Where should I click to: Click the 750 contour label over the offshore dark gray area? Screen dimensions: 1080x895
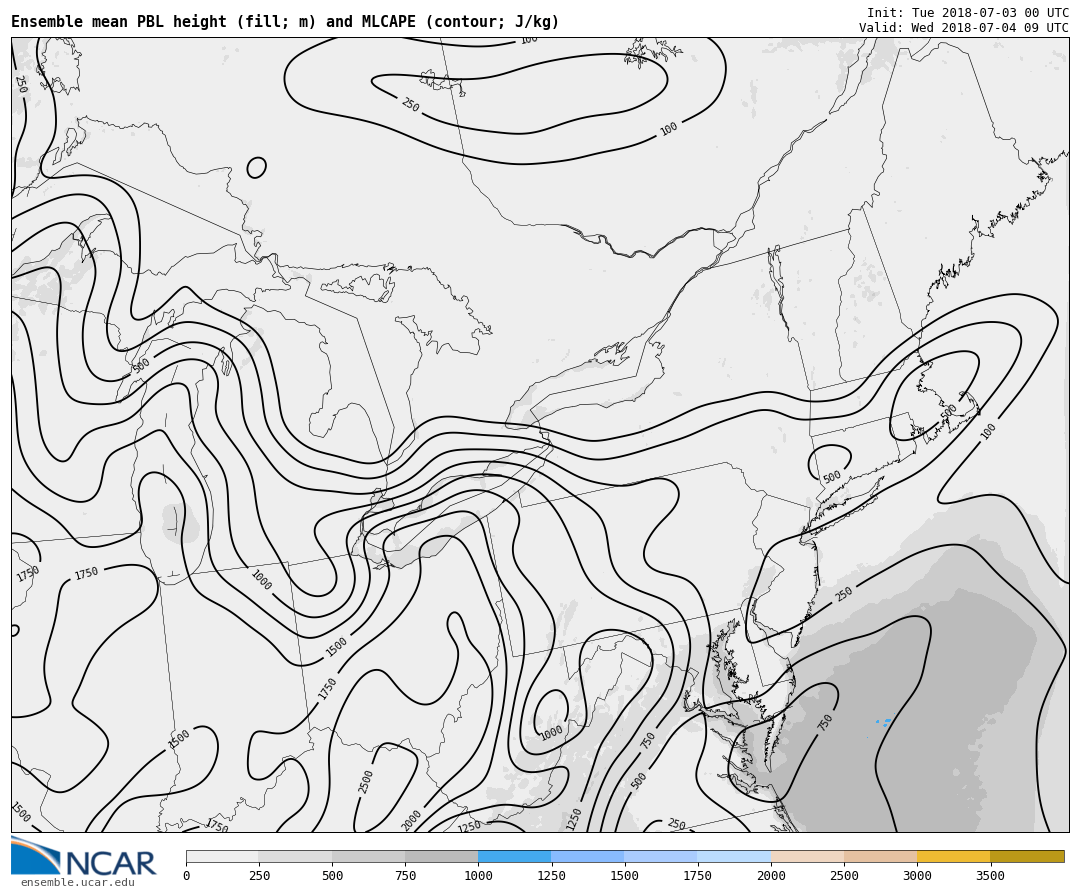[x=825, y=722]
